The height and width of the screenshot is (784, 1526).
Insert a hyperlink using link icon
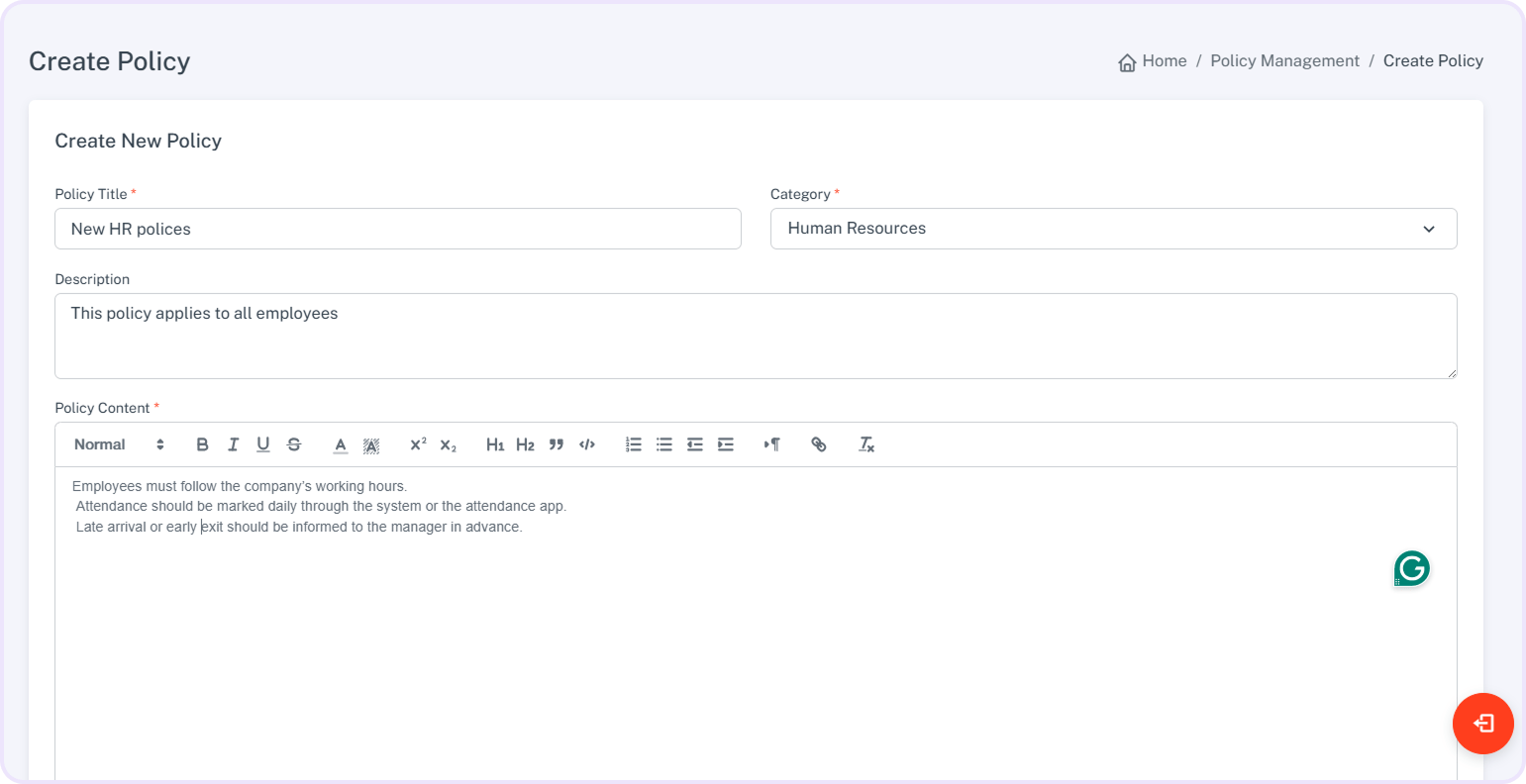pyautogui.click(x=819, y=444)
